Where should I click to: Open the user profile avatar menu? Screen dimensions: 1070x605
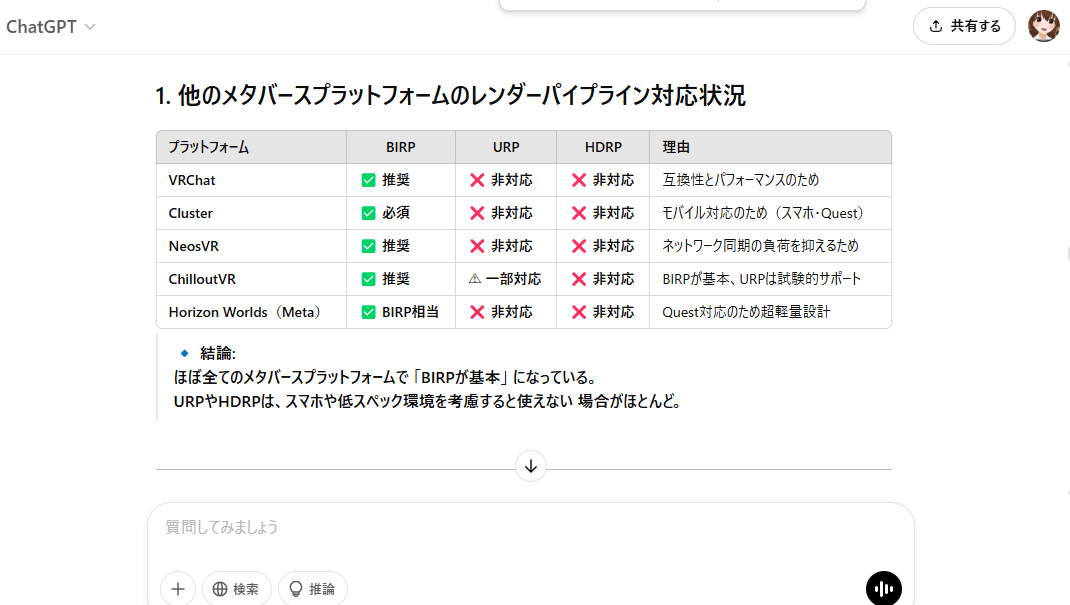1044,26
